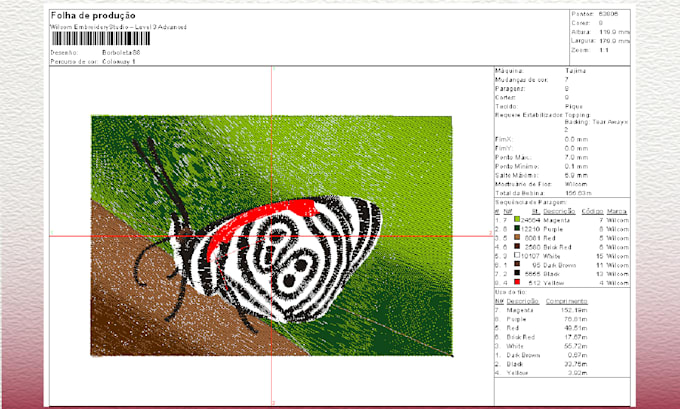This screenshot has height=409, width=680.
Task: Select Brick Red in the stop sequence
Action: click(x=557, y=247)
